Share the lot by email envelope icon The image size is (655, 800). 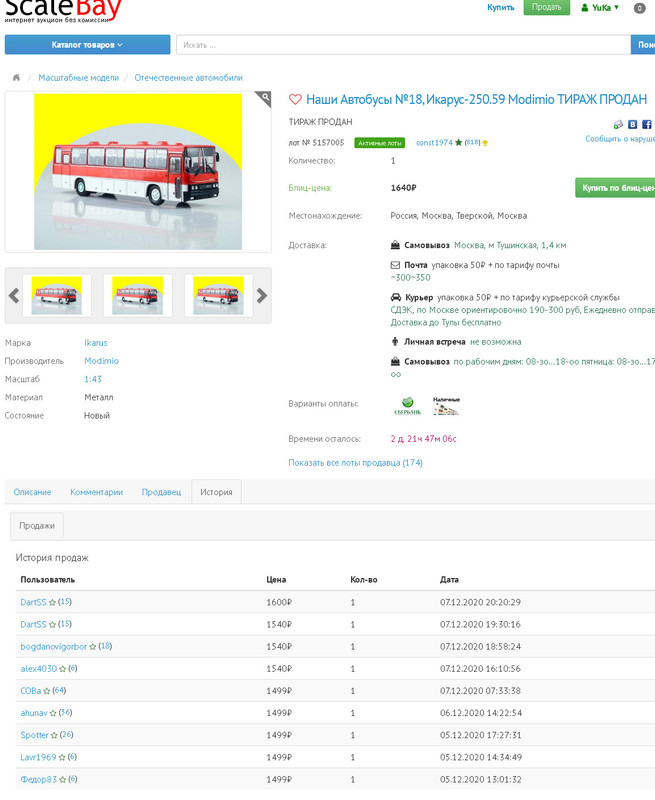618,124
